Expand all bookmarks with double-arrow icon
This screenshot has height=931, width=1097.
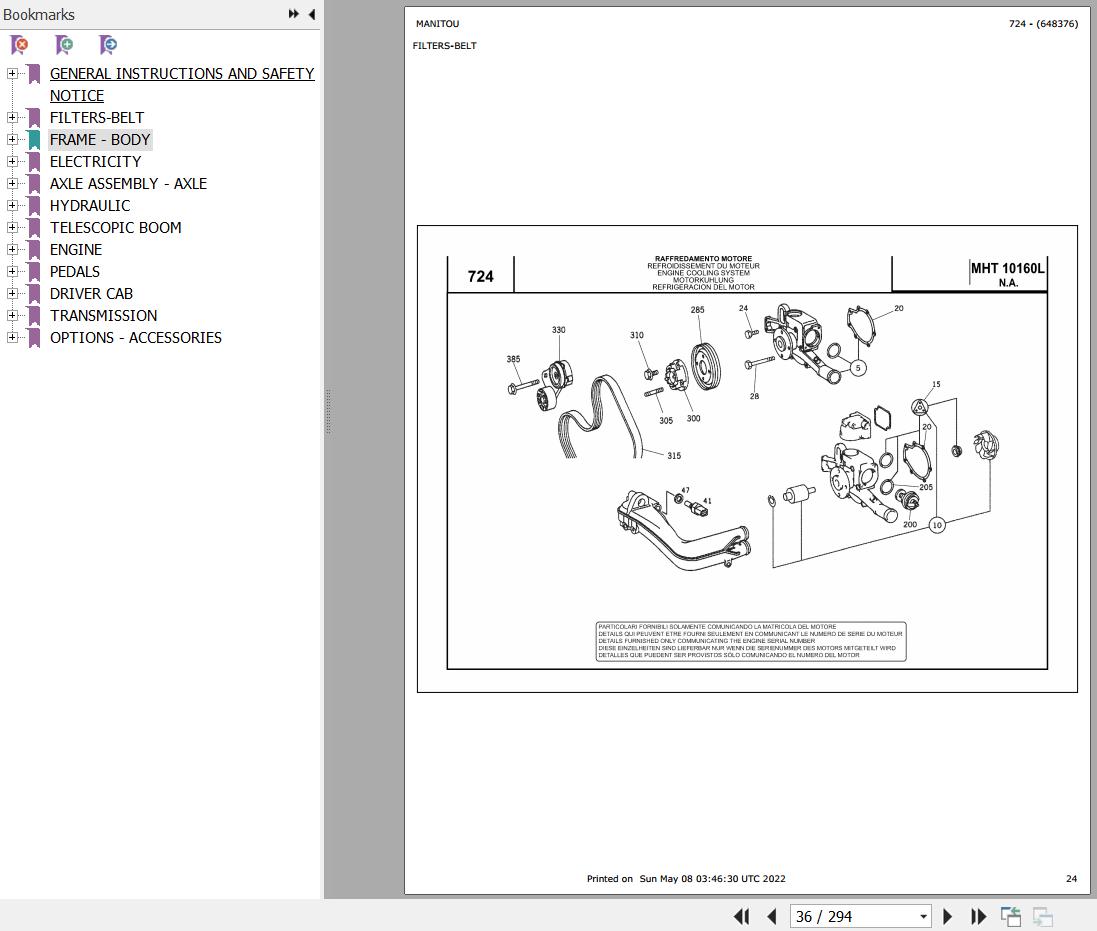pos(294,14)
